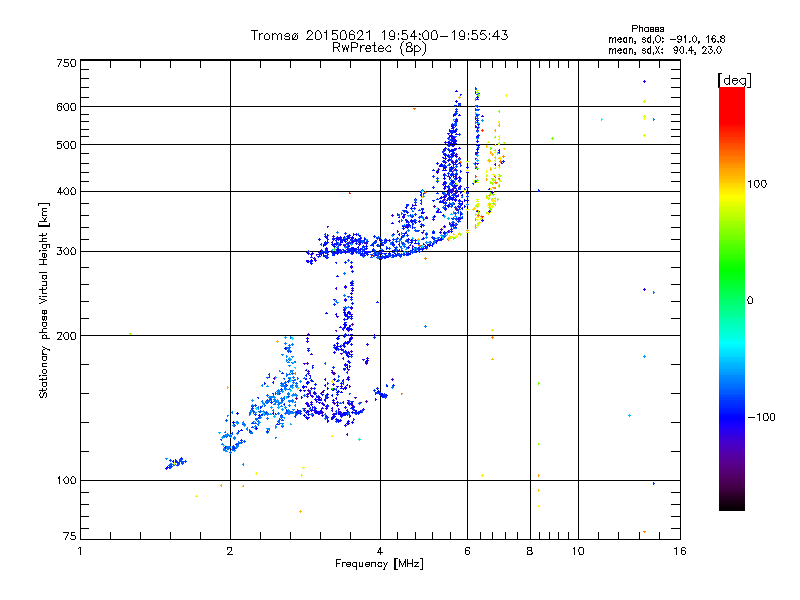Click the colorbar tick label '100'
This screenshot has width=800, height=600.
757,184
